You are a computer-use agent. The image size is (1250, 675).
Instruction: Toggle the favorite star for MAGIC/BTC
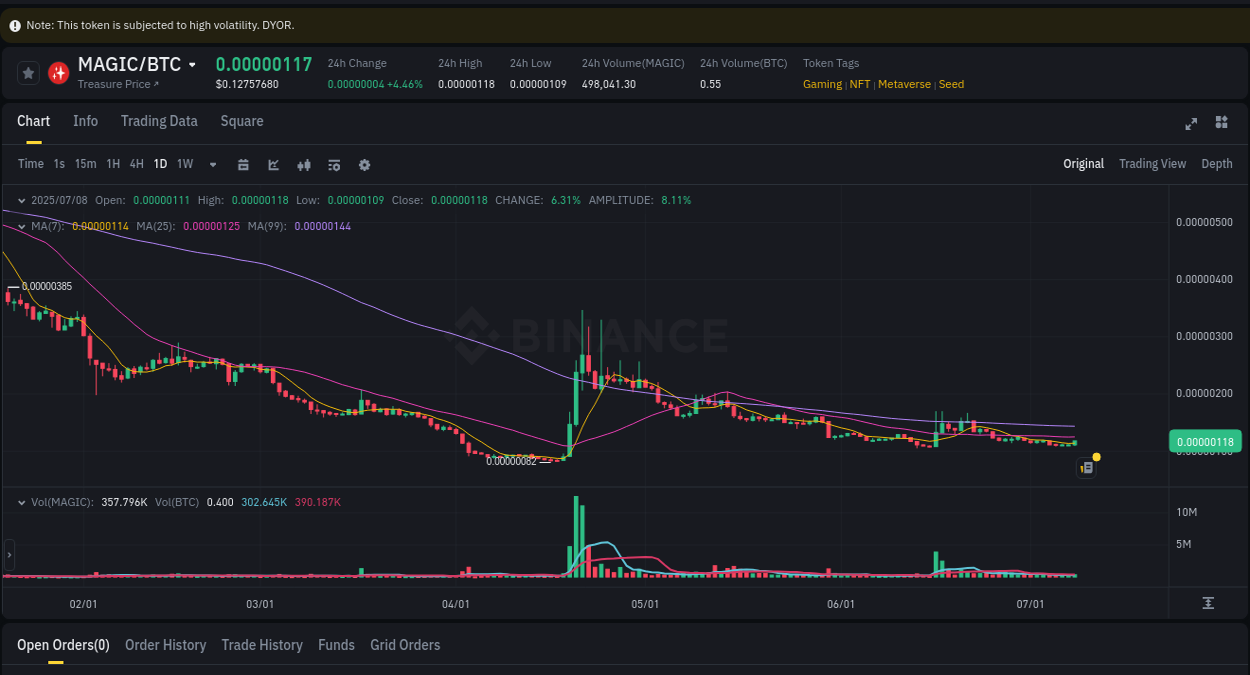pos(27,72)
